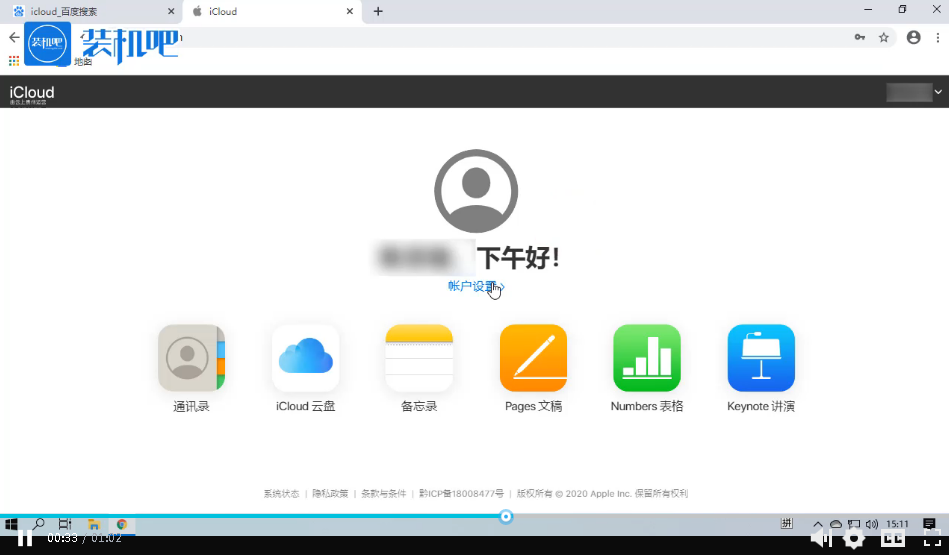Open the Contacts (通讯录) app icon
949x555 pixels.
point(191,358)
